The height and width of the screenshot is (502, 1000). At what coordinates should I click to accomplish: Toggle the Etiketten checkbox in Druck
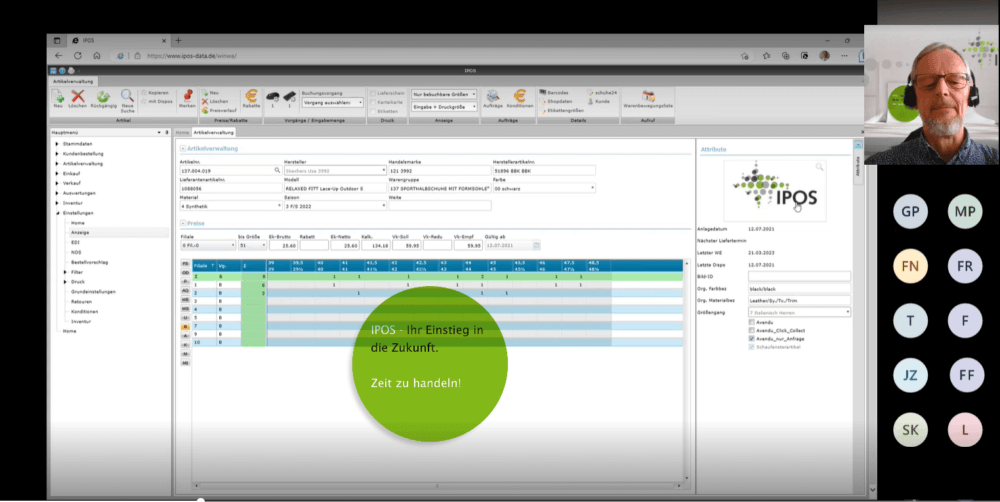coord(372,111)
